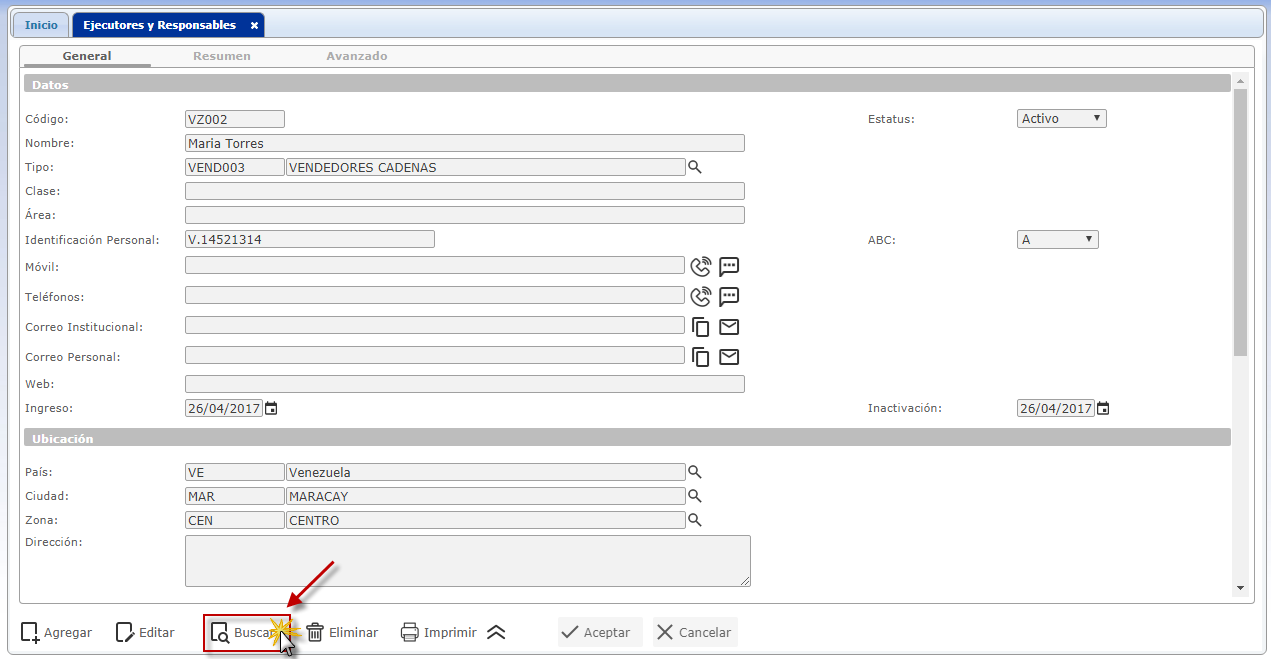
Task: Click the scrollbar down arrow
Action: coord(1241,588)
